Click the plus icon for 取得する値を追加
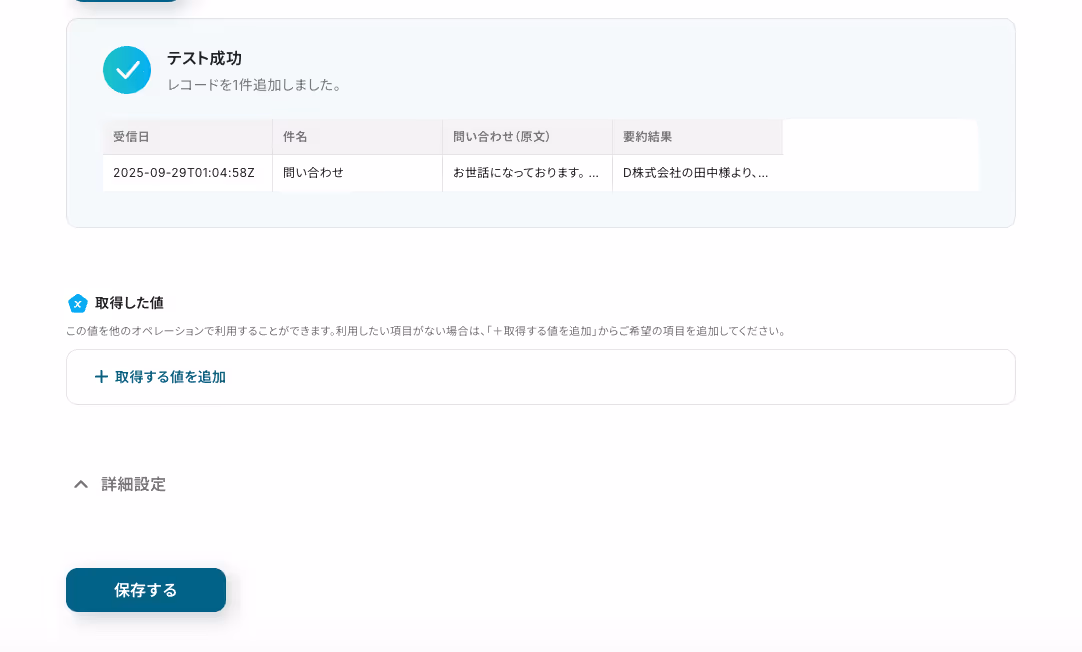The width and height of the screenshot is (1082, 652). tap(101, 377)
